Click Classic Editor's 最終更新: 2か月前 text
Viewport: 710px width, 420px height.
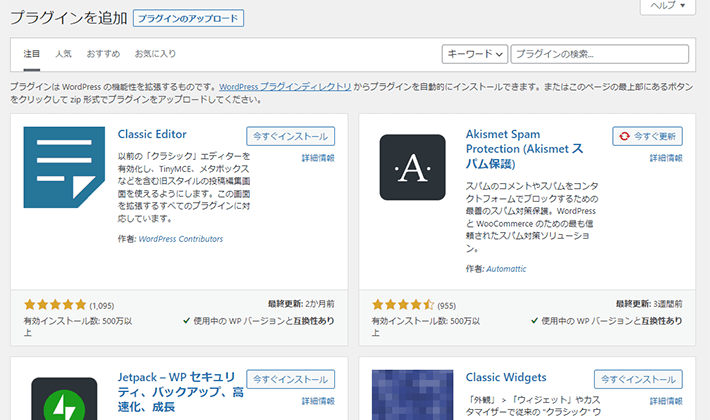(x=301, y=304)
